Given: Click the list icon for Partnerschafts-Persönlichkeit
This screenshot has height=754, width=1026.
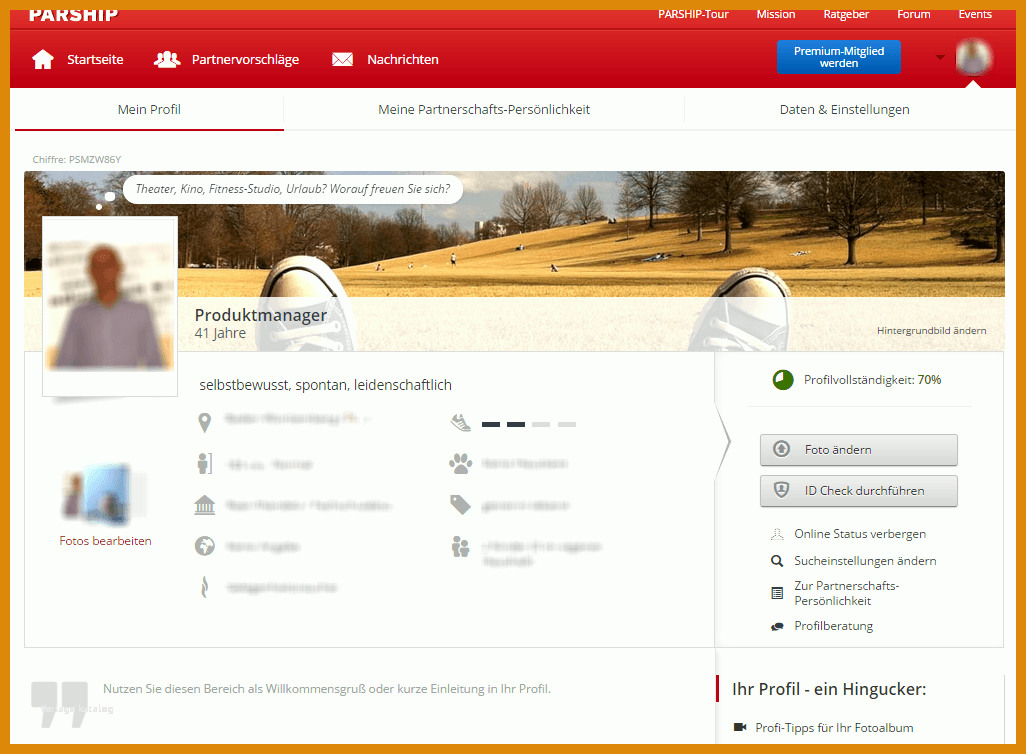Looking at the screenshot, I should 777,593.
